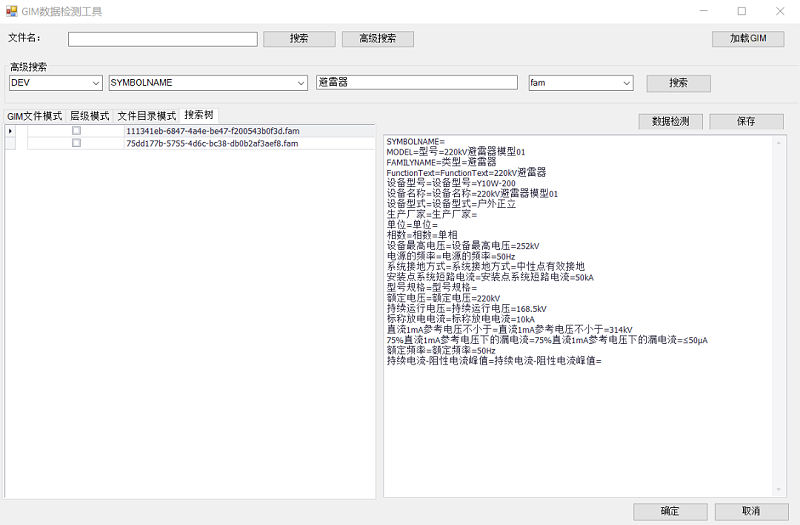The width and height of the screenshot is (800, 525).
Task: Click the 保存 button
Action: [x=746, y=121]
